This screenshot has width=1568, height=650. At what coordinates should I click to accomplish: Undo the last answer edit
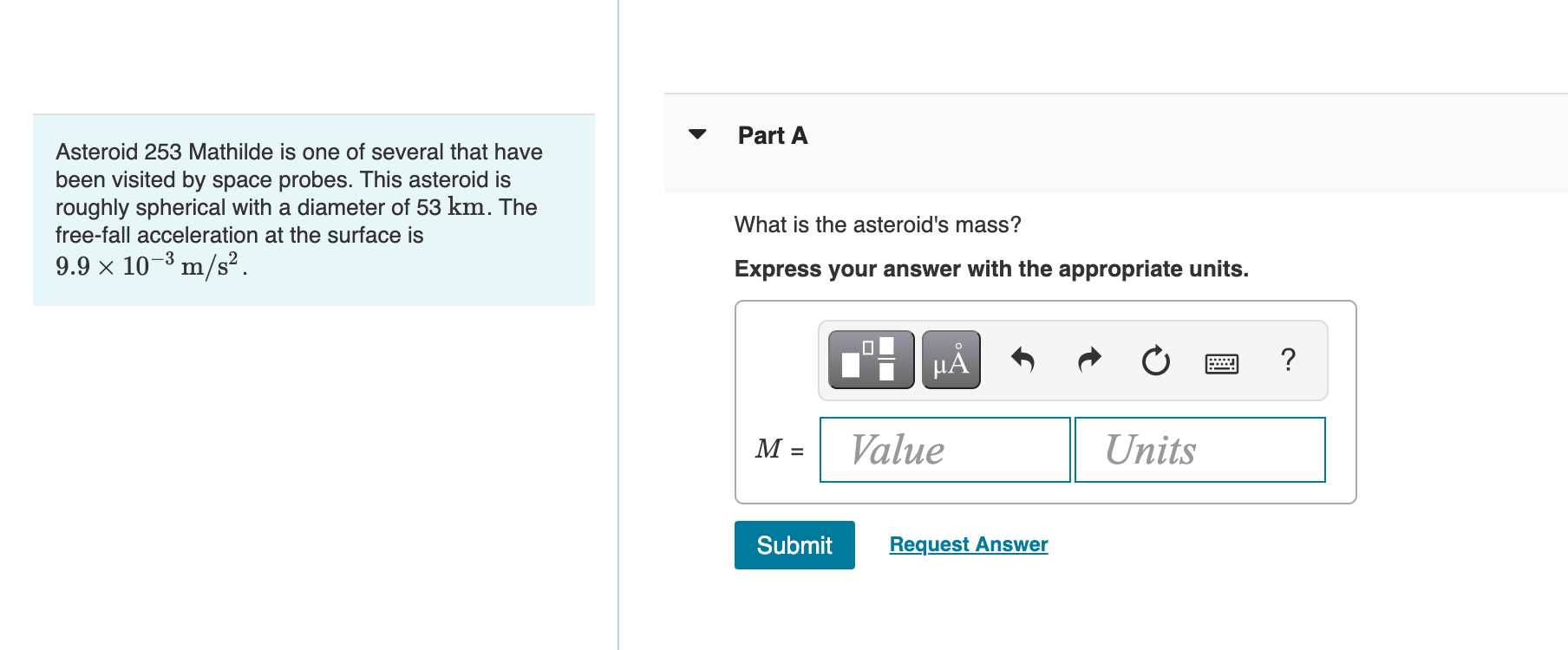(1022, 361)
